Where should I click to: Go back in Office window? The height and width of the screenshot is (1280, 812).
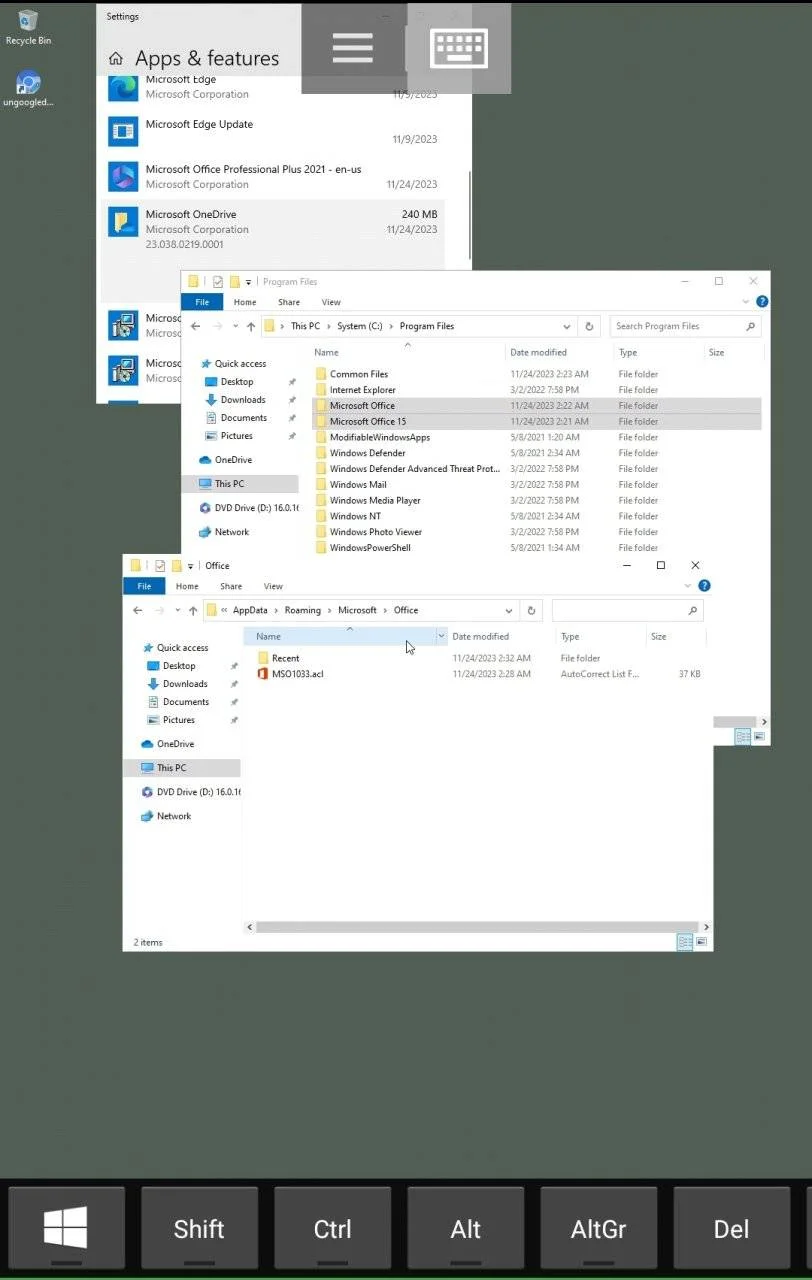138,610
